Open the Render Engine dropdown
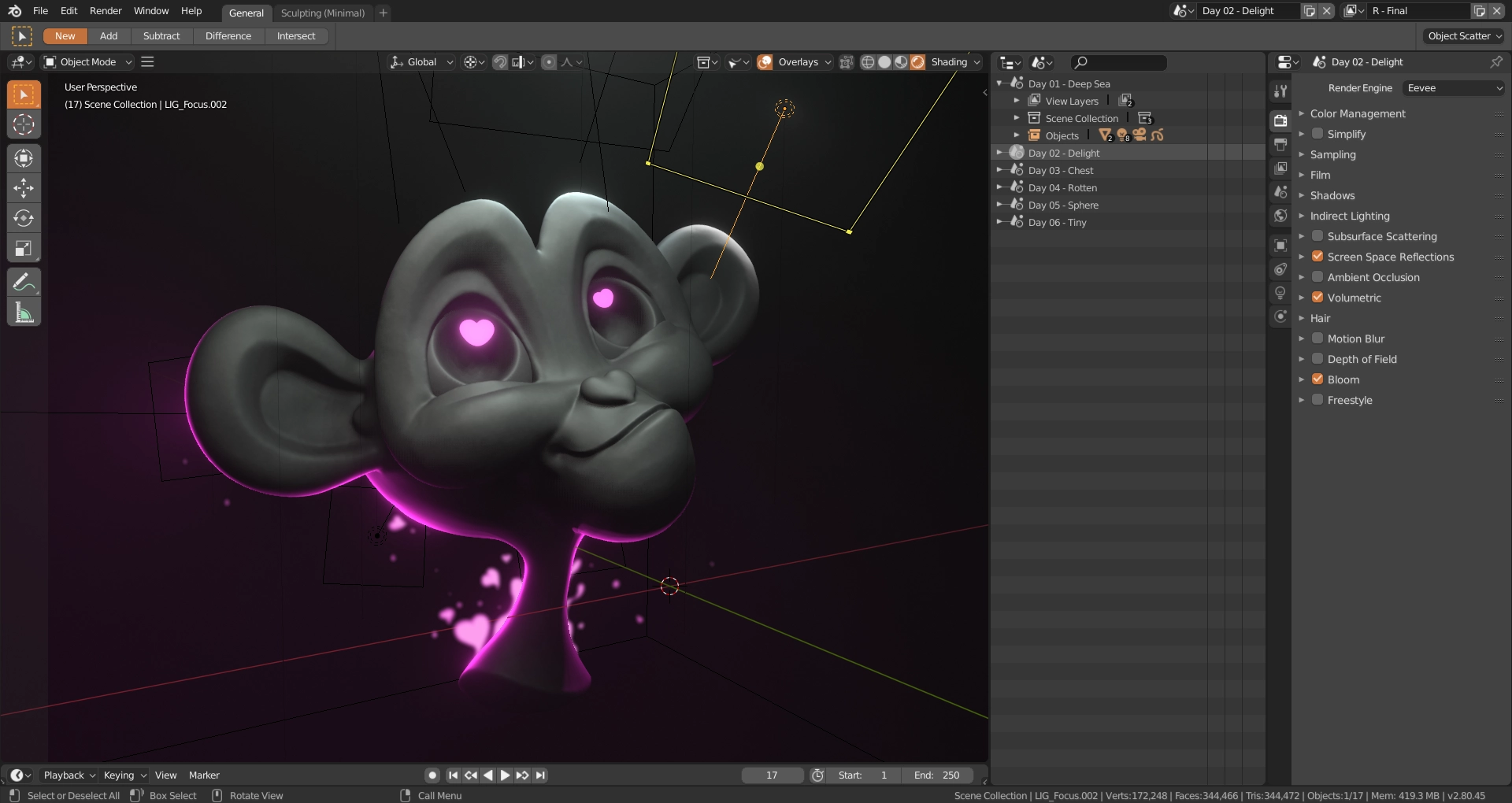The width and height of the screenshot is (1512, 803). [x=1453, y=88]
